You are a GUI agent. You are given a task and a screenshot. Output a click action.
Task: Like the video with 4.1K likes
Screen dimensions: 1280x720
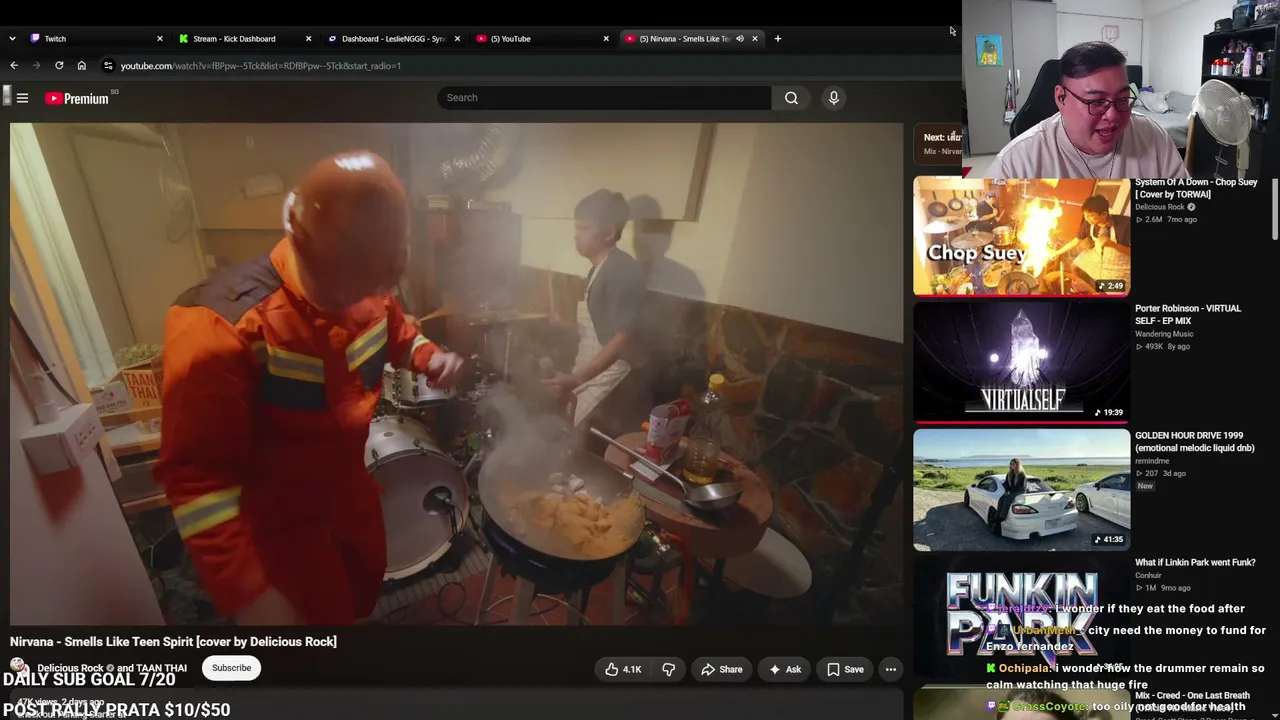coord(621,669)
